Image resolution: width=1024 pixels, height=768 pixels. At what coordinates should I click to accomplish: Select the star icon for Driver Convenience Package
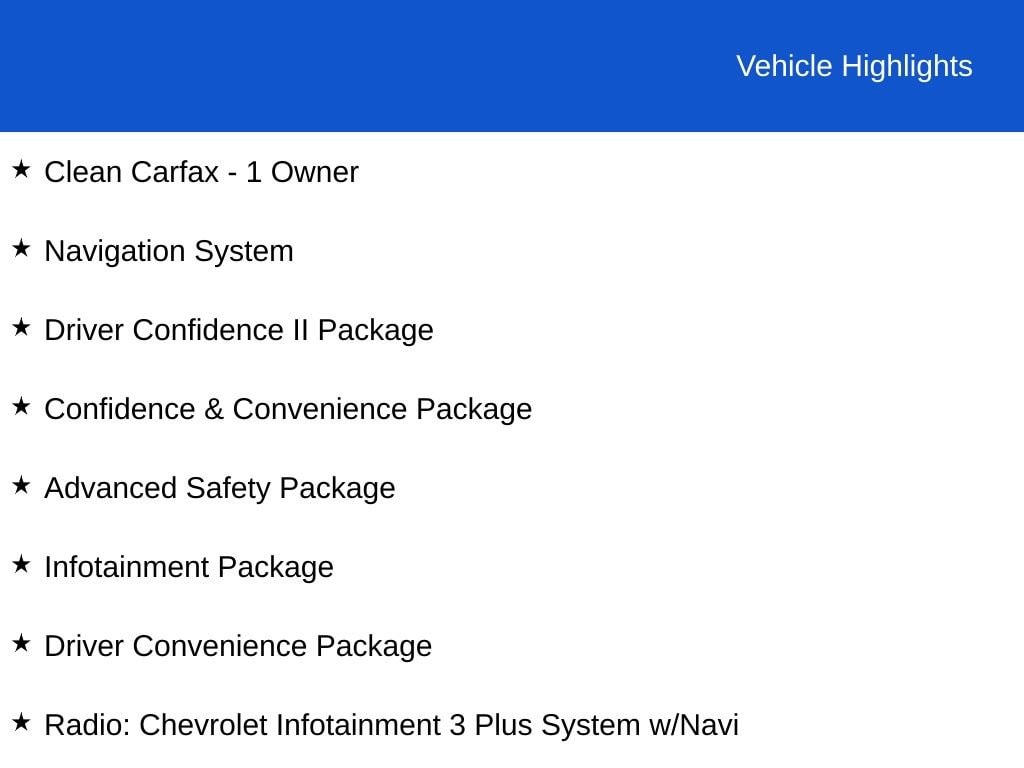point(21,643)
